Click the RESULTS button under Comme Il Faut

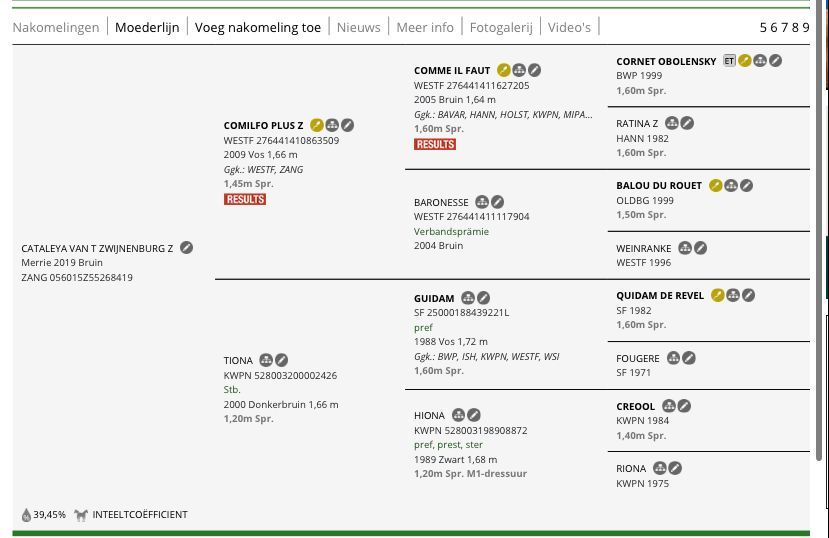[435, 144]
